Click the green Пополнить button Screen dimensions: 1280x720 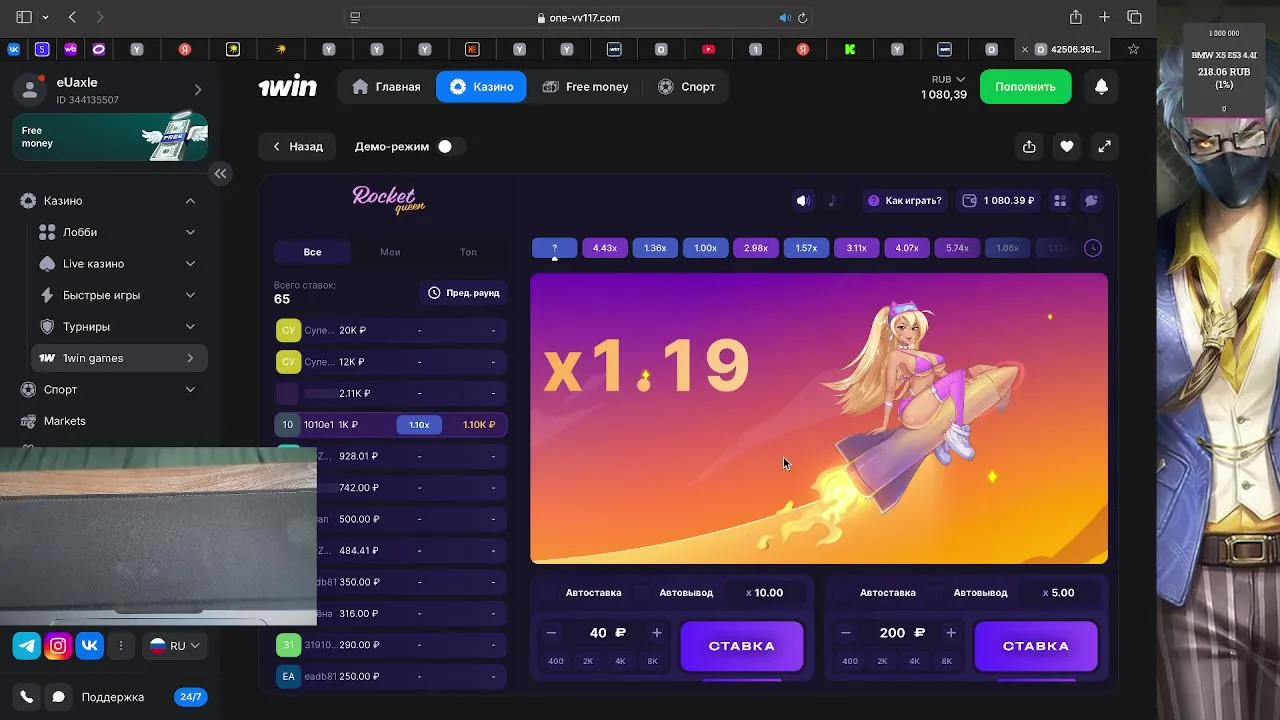coord(1025,87)
